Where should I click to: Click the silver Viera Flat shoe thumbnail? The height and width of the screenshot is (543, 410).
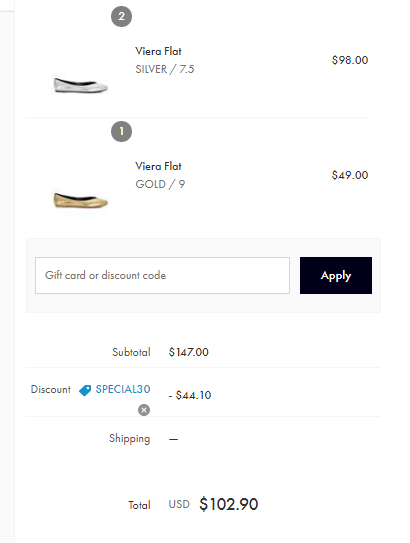[81, 85]
